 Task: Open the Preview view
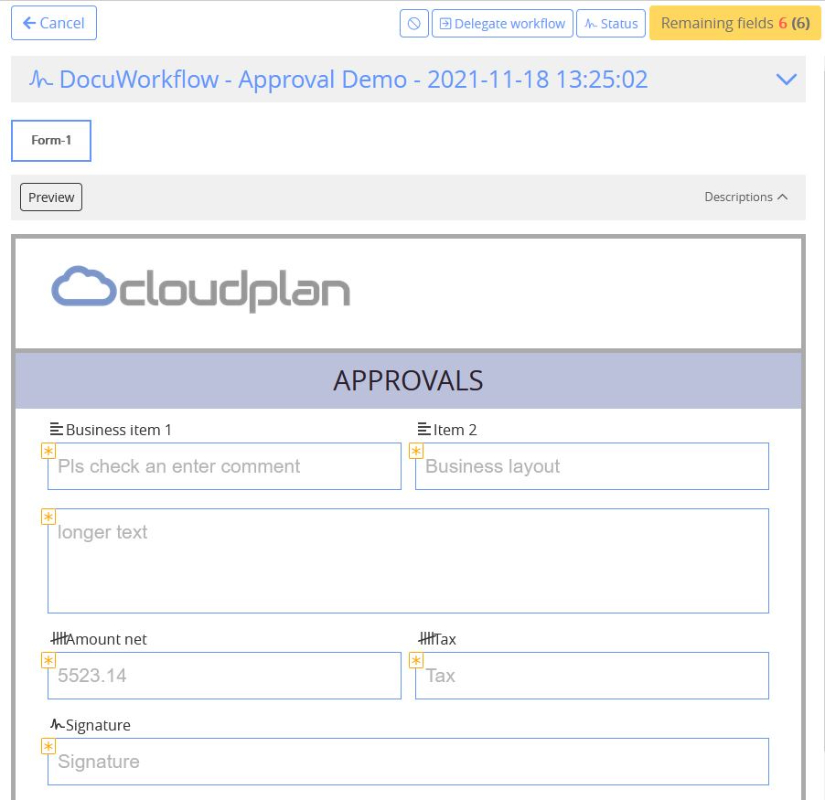[x=51, y=197]
